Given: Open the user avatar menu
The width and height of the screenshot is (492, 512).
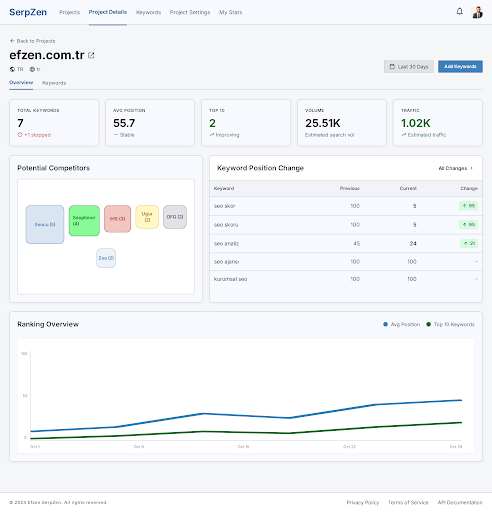Looking at the screenshot, I should pyautogui.click(x=477, y=12).
